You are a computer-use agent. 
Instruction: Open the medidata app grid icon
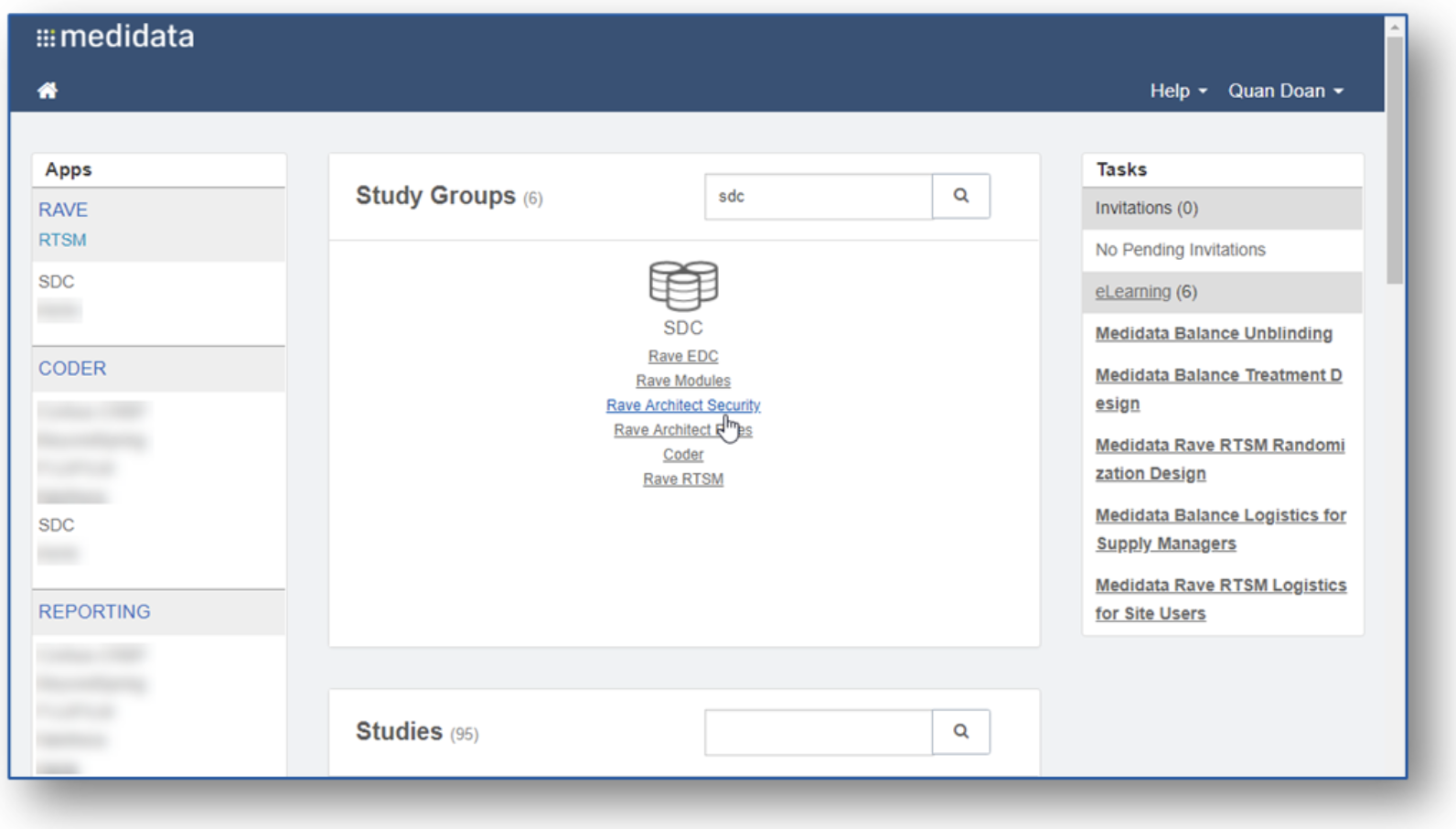point(45,38)
